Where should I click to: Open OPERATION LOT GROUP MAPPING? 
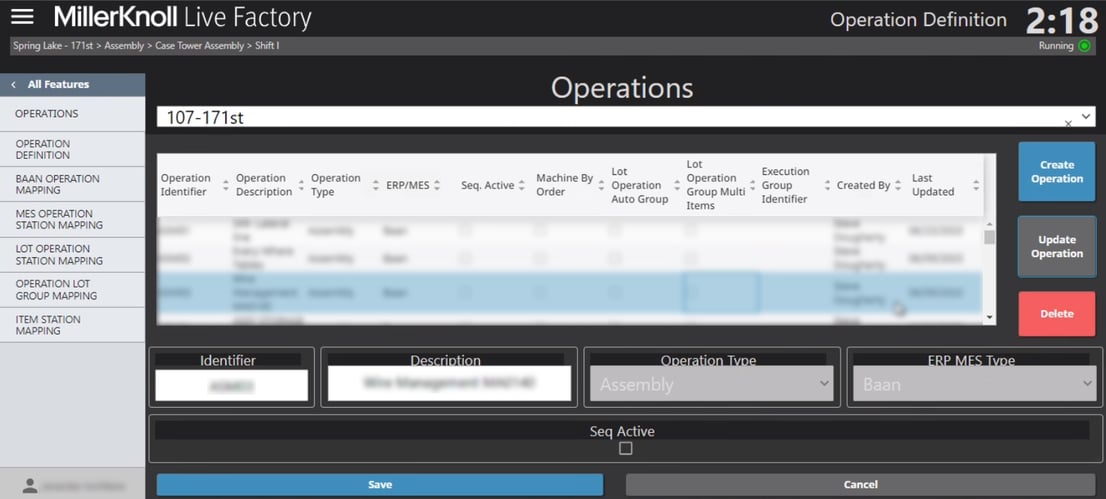coord(73,290)
